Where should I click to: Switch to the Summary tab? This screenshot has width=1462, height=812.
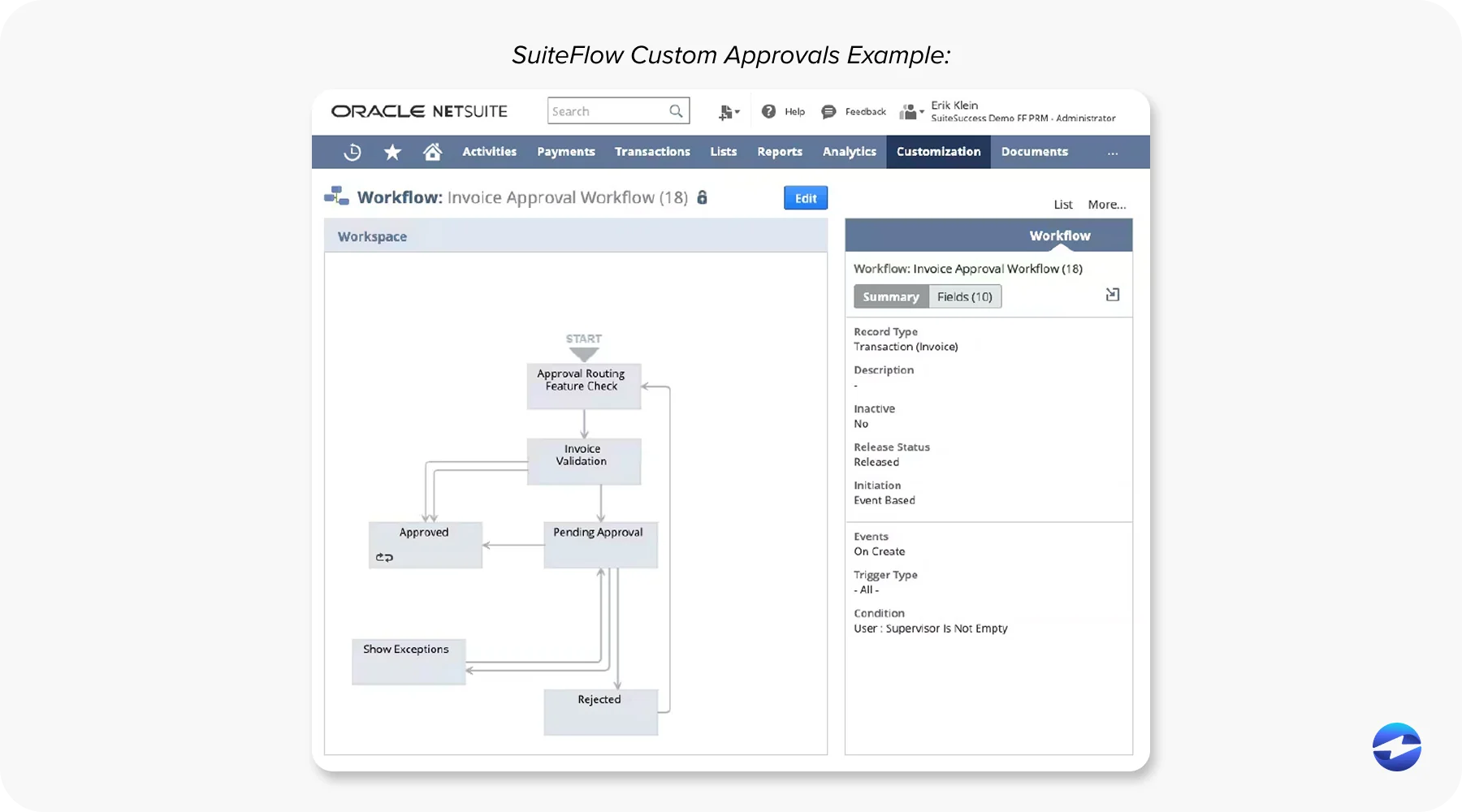tap(891, 296)
